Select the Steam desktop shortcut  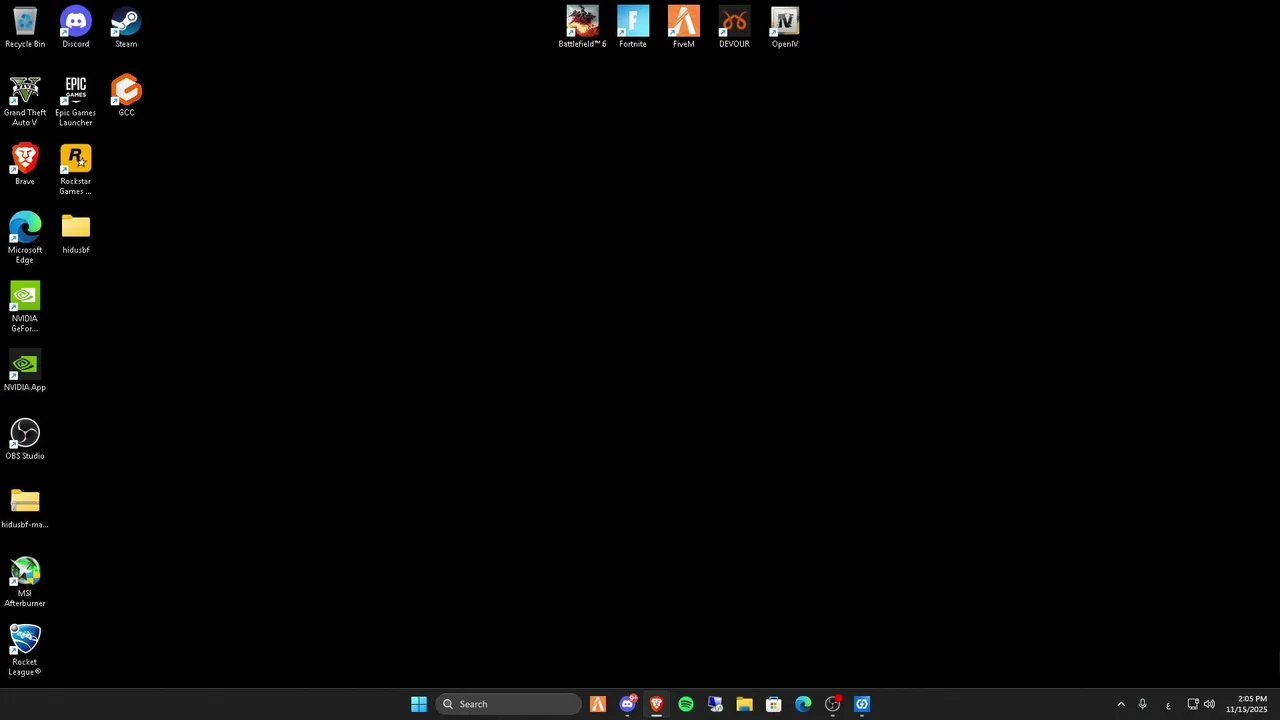126,28
